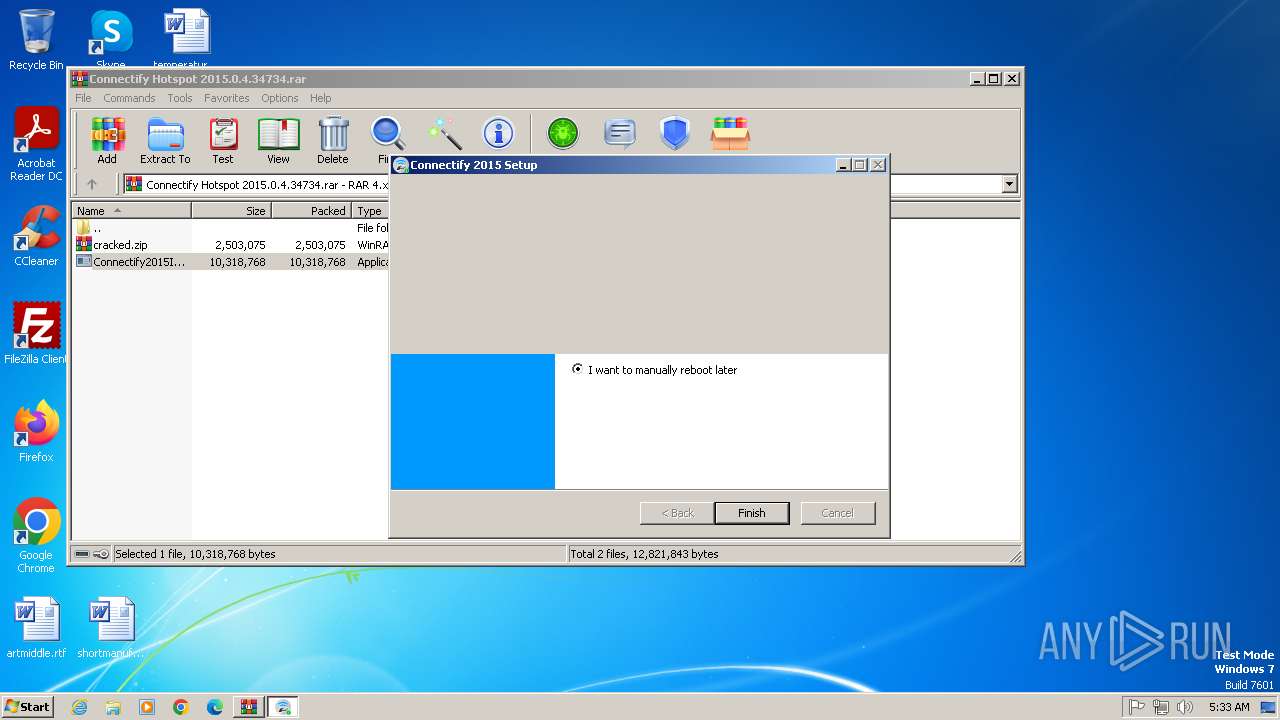Select the Connectify2015I... installer row
Viewport: 1280px width, 720px height.
[x=231, y=262]
